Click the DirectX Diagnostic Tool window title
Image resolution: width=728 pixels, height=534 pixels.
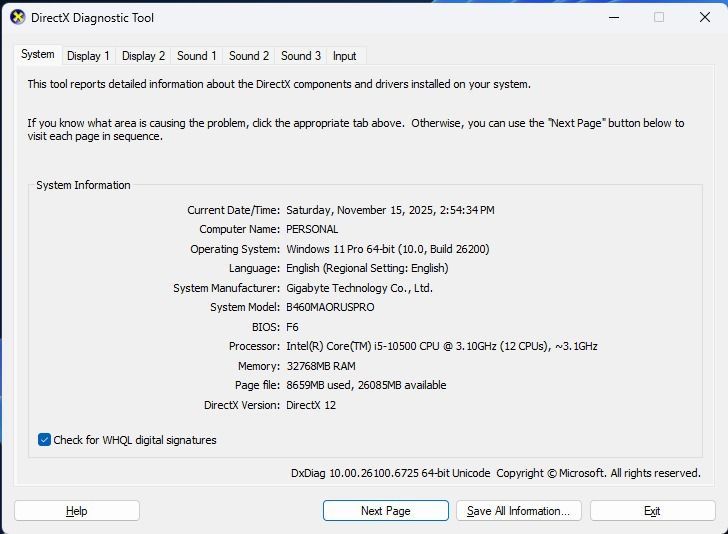(x=92, y=18)
